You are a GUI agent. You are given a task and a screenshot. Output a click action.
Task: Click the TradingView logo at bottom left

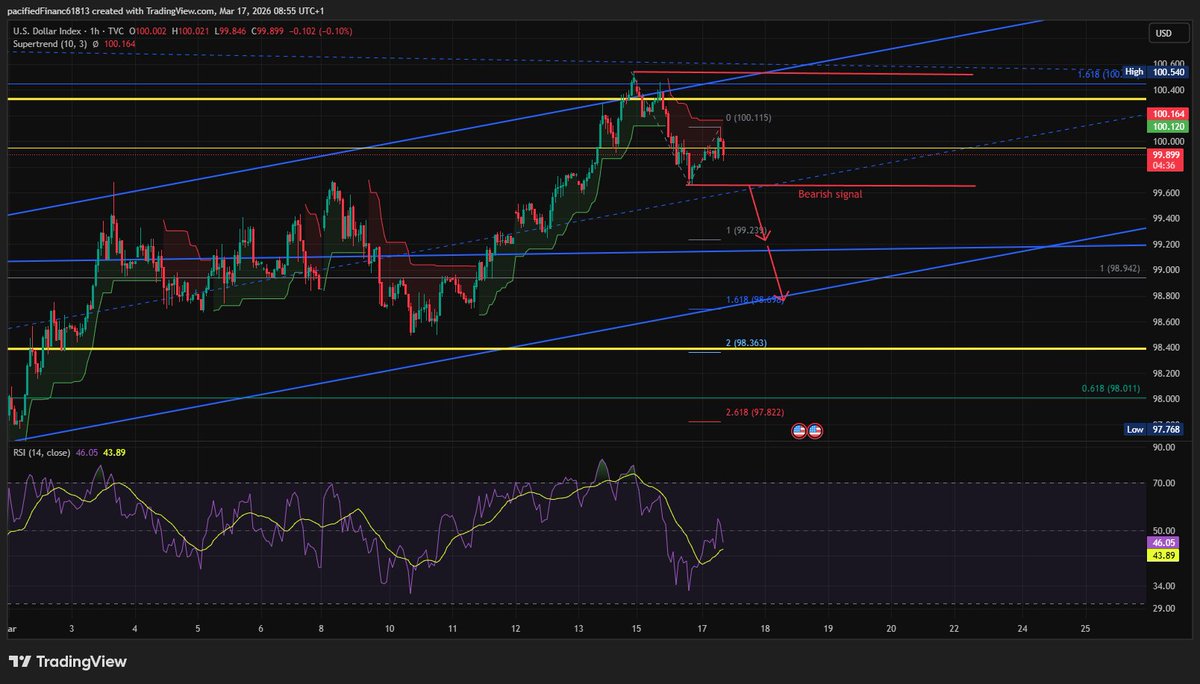66,661
